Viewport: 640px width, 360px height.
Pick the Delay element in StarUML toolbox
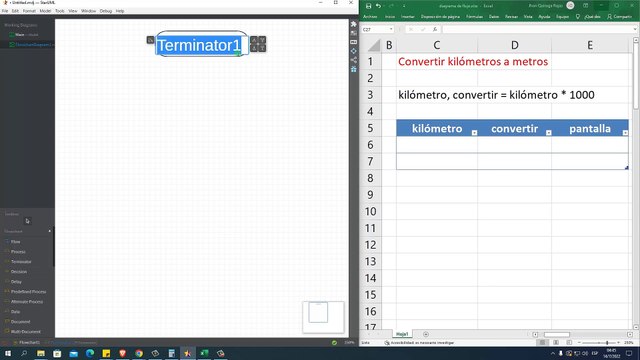tap(16, 282)
